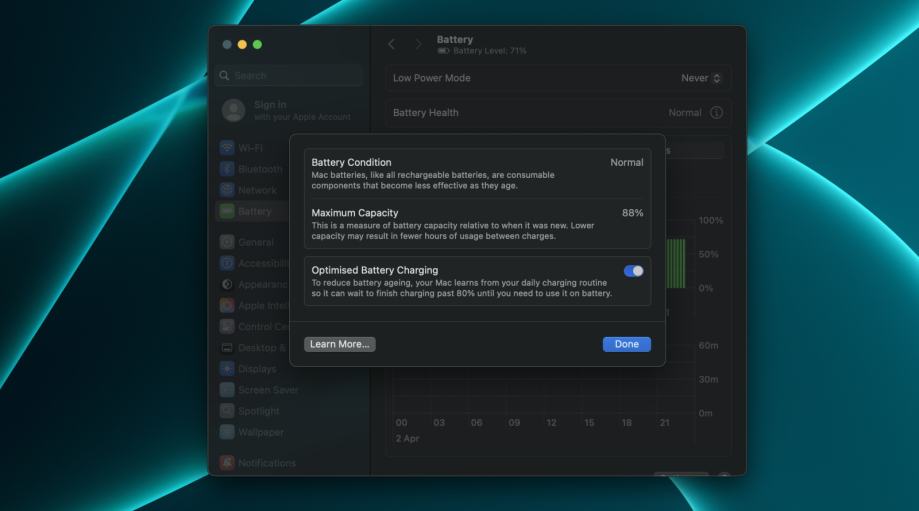Select the Spotlight icon in sidebar

tap(227, 411)
